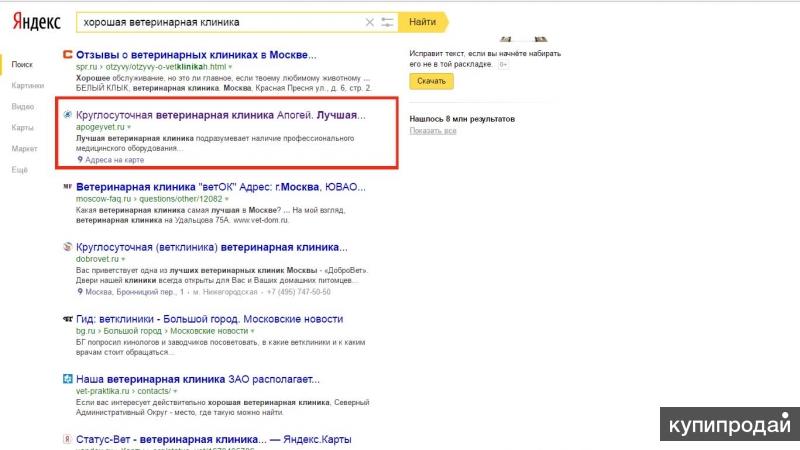
Task: Click the Найти search button
Action: pos(422,22)
